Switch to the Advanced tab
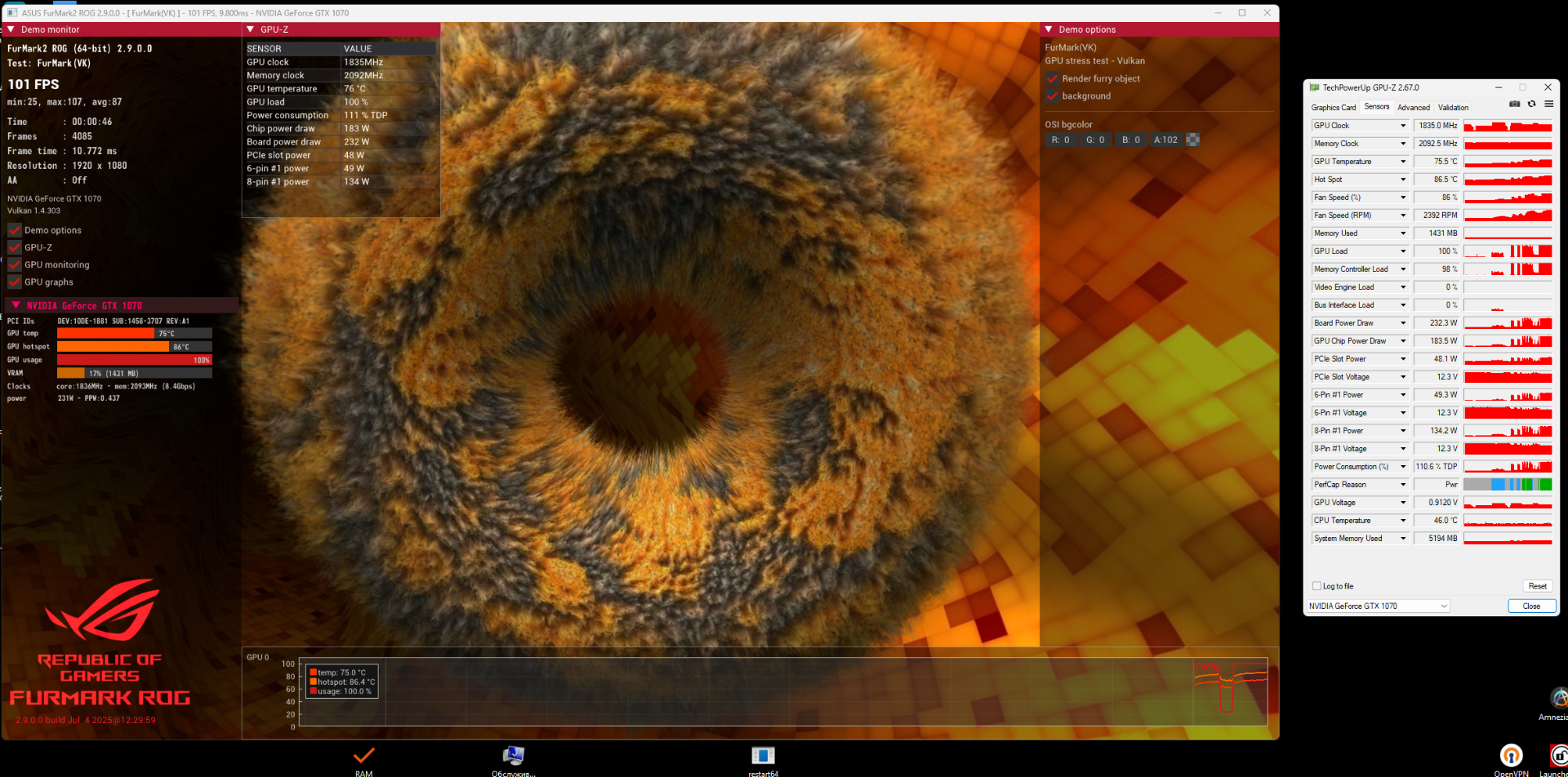Screen dimensions: 1568x777 pyautogui.click(x=1414, y=108)
